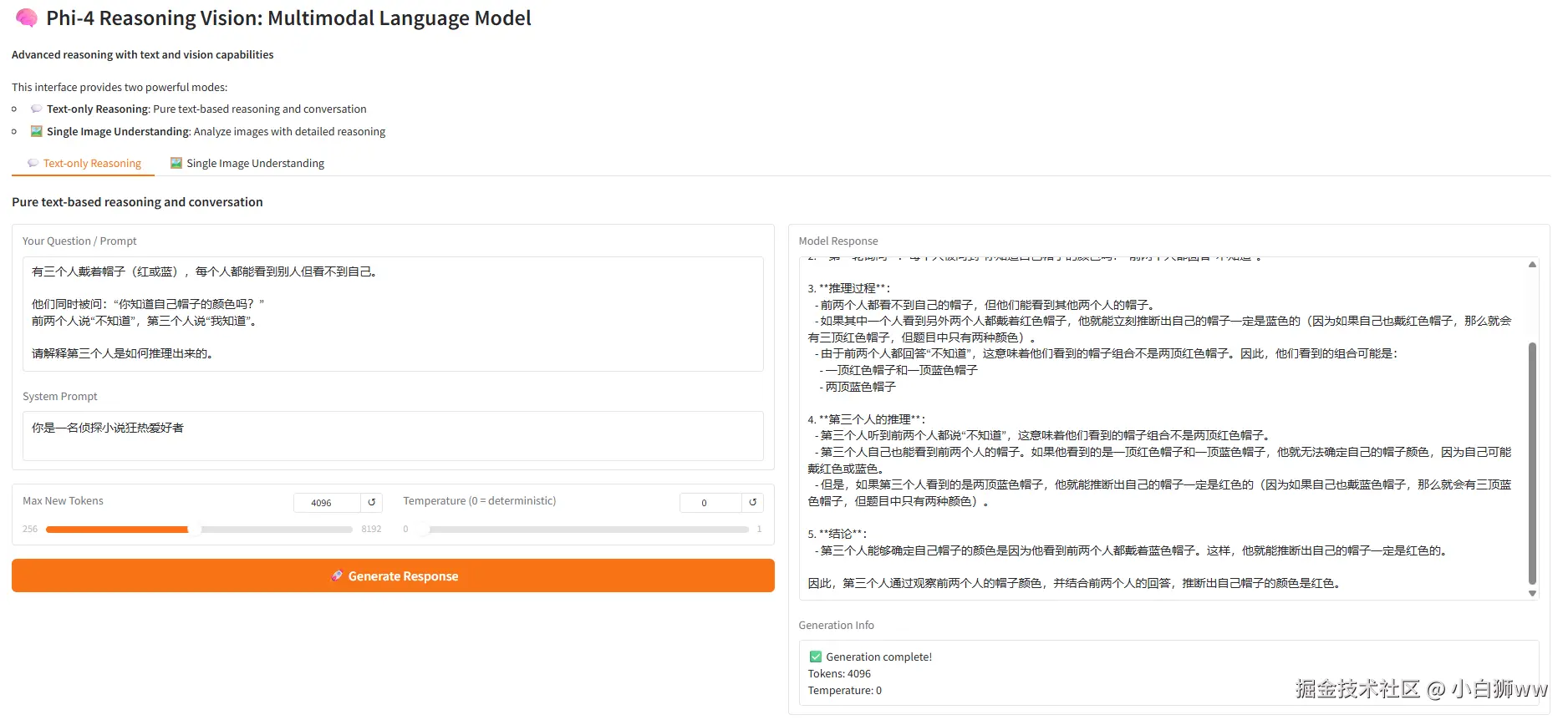Select the text 'Tokens: 4096' in Generation Info
1568x720 pixels.
[x=839, y=673]
